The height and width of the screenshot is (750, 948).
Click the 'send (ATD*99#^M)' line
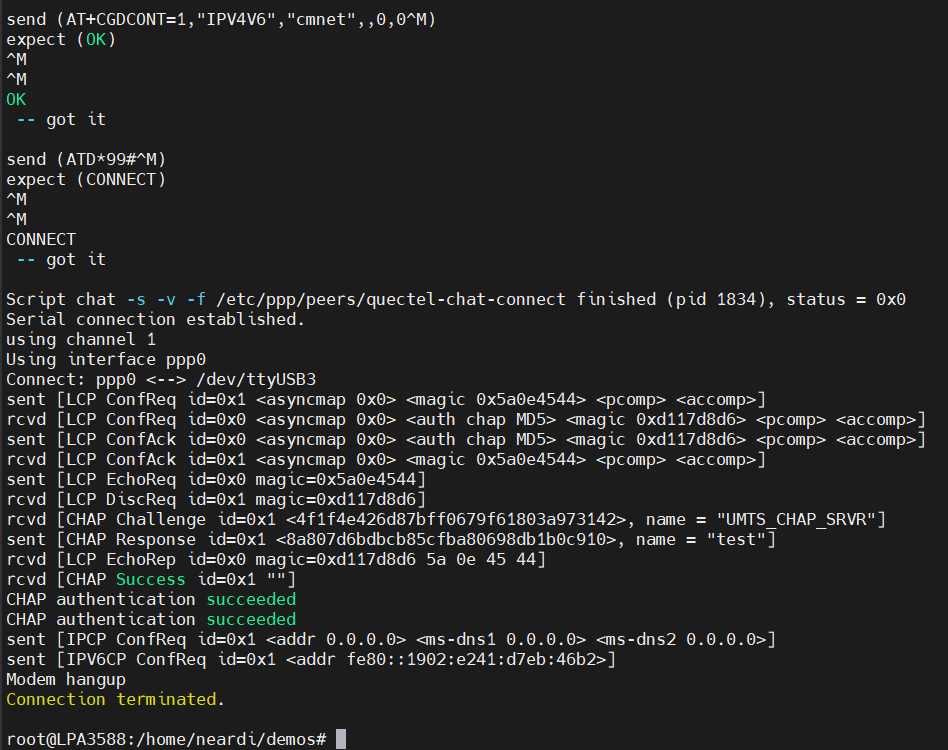click(86, 160)
